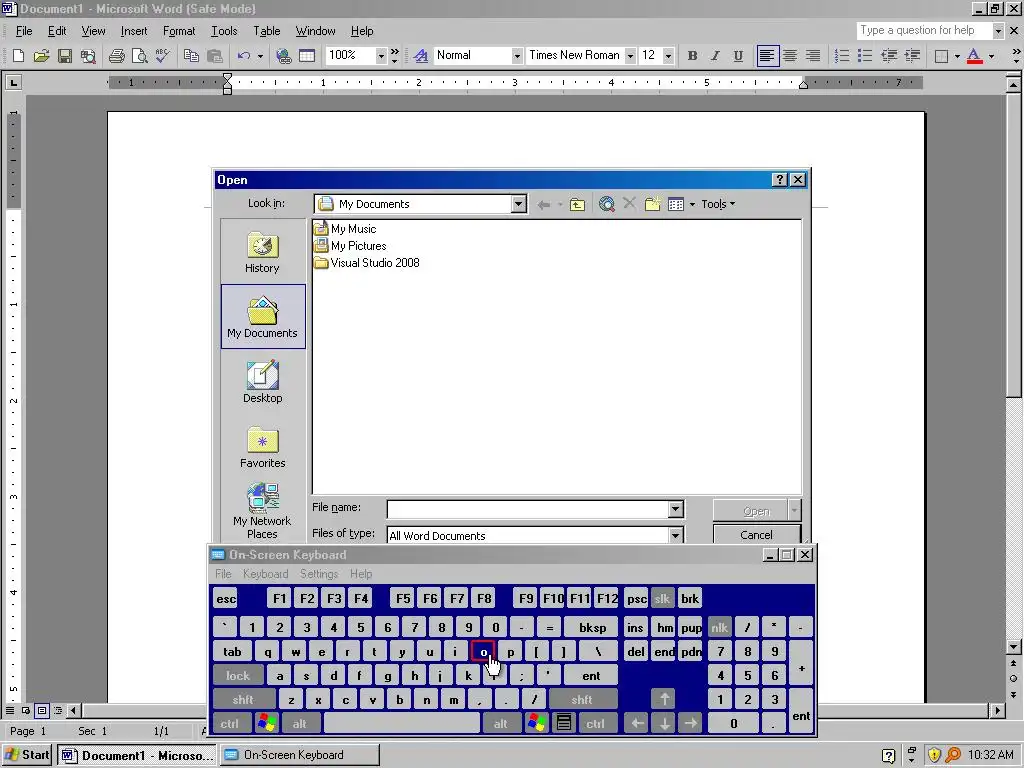The width and height of the screenshot is (1024, 768).
Task: Open the Visual Studio 2008 folder
Action: click(367, 263)
